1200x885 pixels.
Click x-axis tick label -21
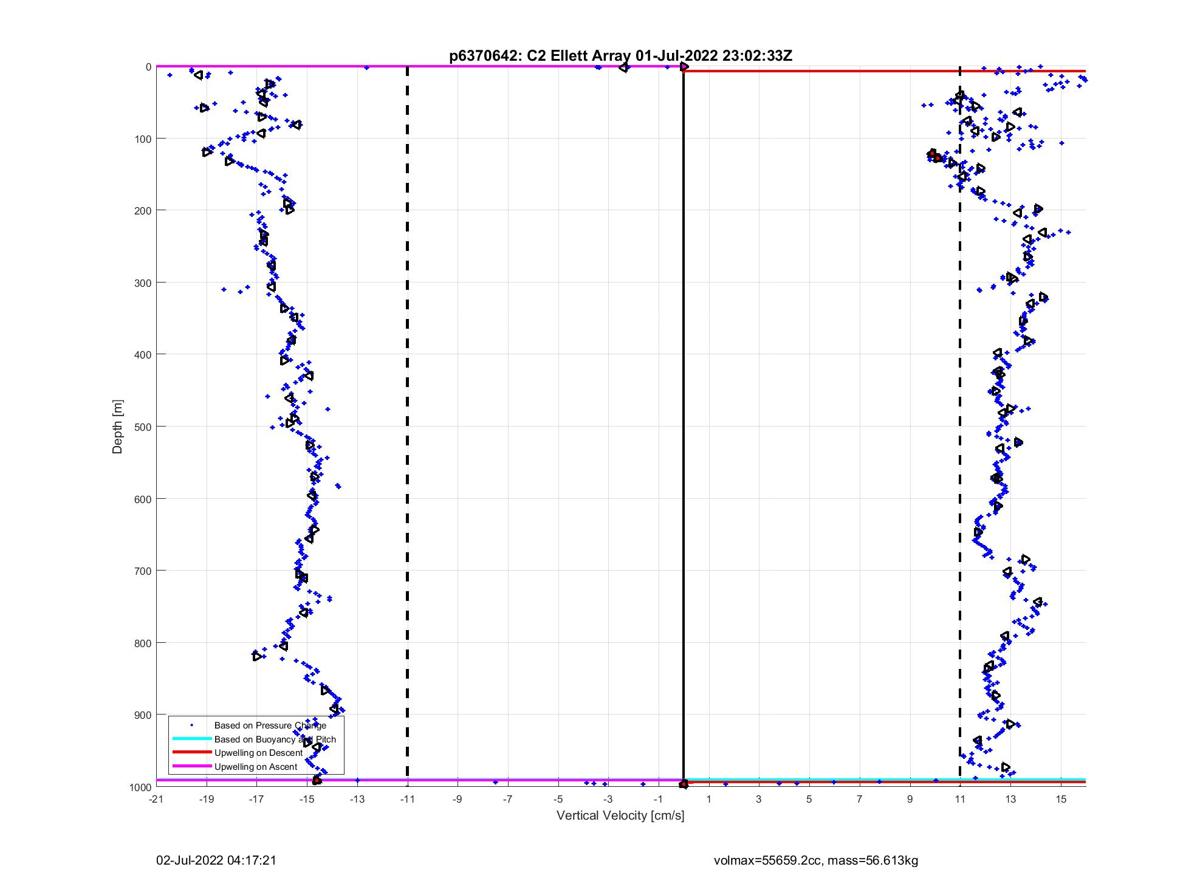[x=155, y=799]
